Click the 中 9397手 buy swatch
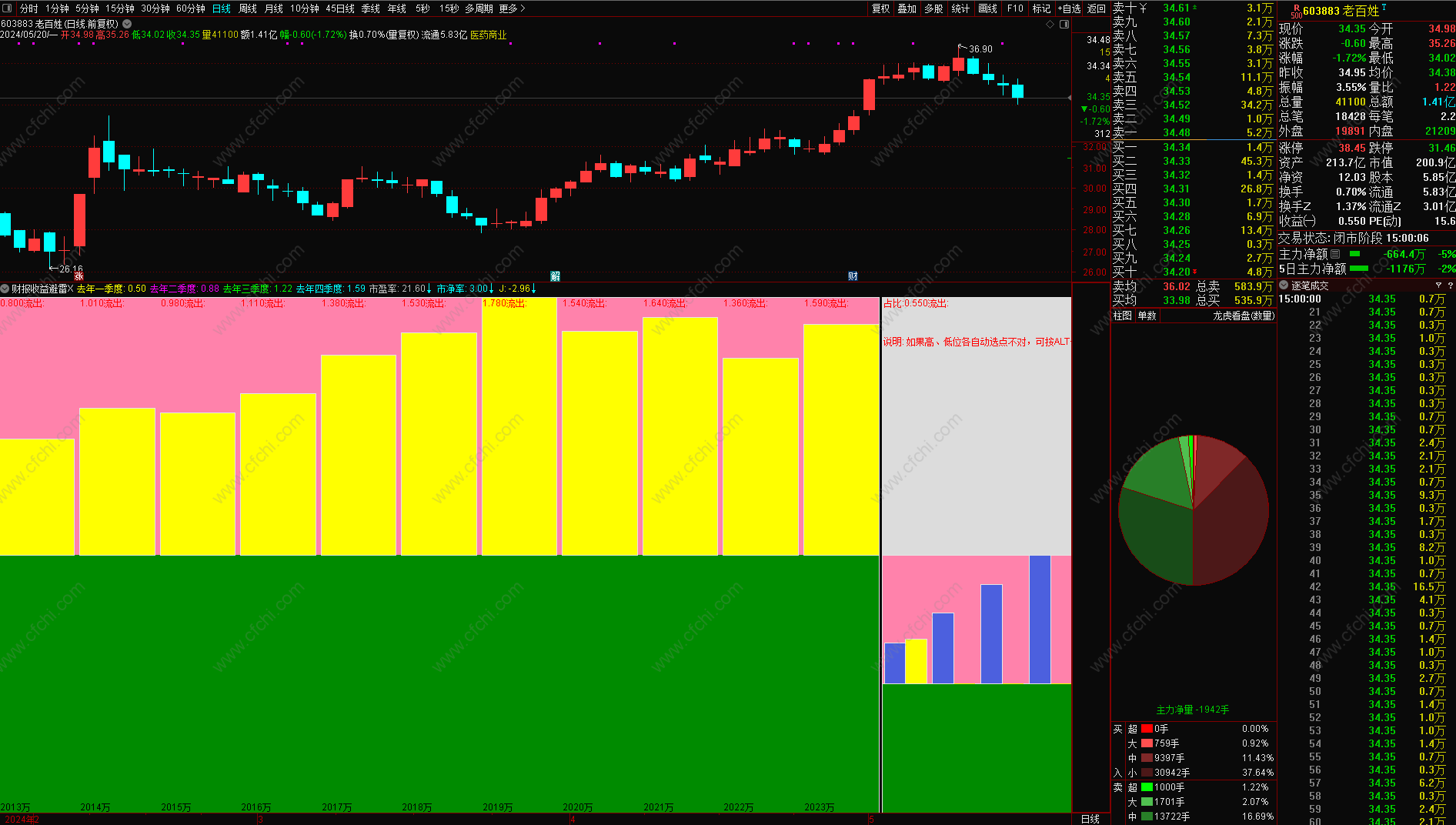The height and width of the screenshot is (825, 1456). point(1147,758)
